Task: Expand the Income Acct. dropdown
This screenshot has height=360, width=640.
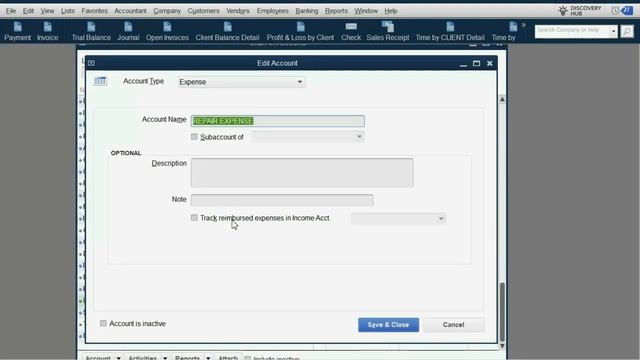Action: 441,219
